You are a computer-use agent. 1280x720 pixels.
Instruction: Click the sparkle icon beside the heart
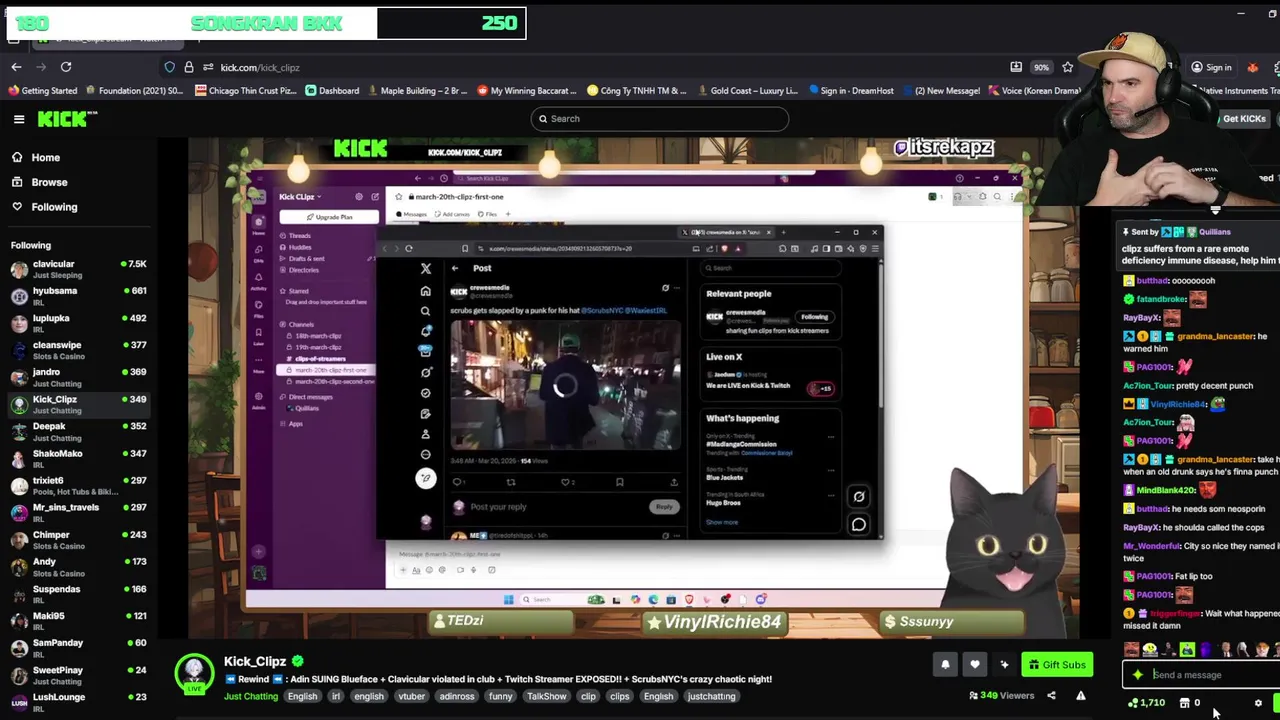coord(1004,665)
